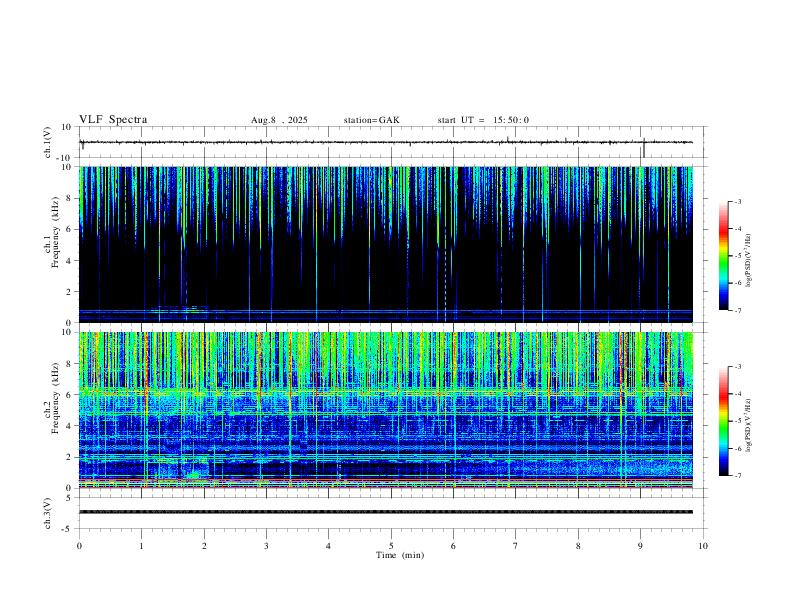Click the 'Time (min)' axis label

click(400, 555)
